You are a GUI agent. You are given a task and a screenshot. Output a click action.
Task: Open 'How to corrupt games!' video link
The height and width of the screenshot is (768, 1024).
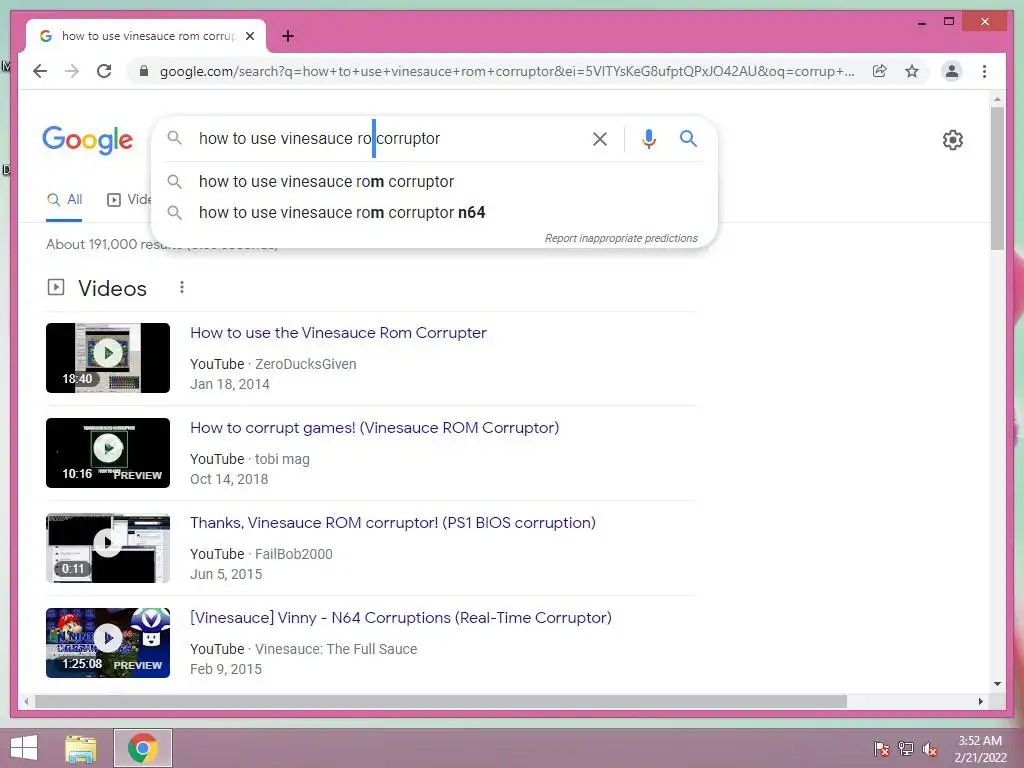point(374,428)
